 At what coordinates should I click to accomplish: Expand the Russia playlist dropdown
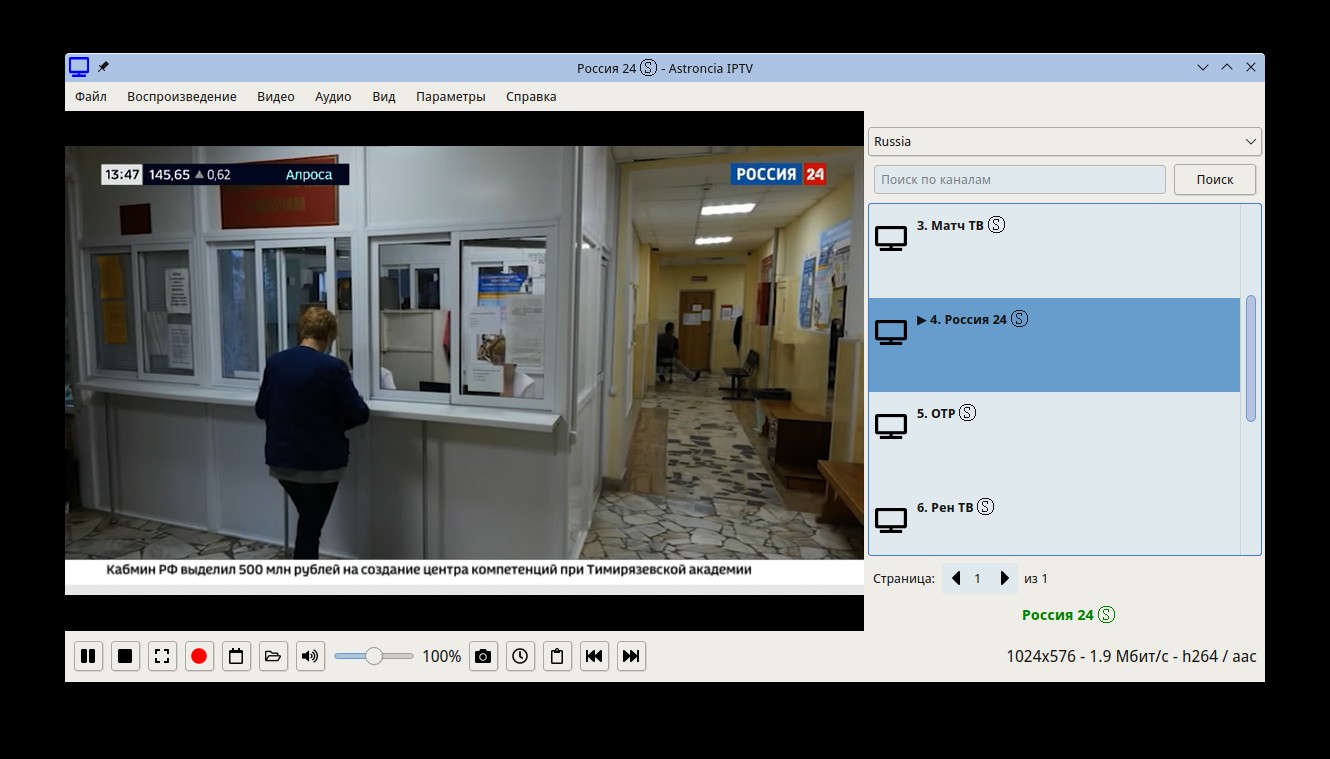click(x=1064, y=142)
